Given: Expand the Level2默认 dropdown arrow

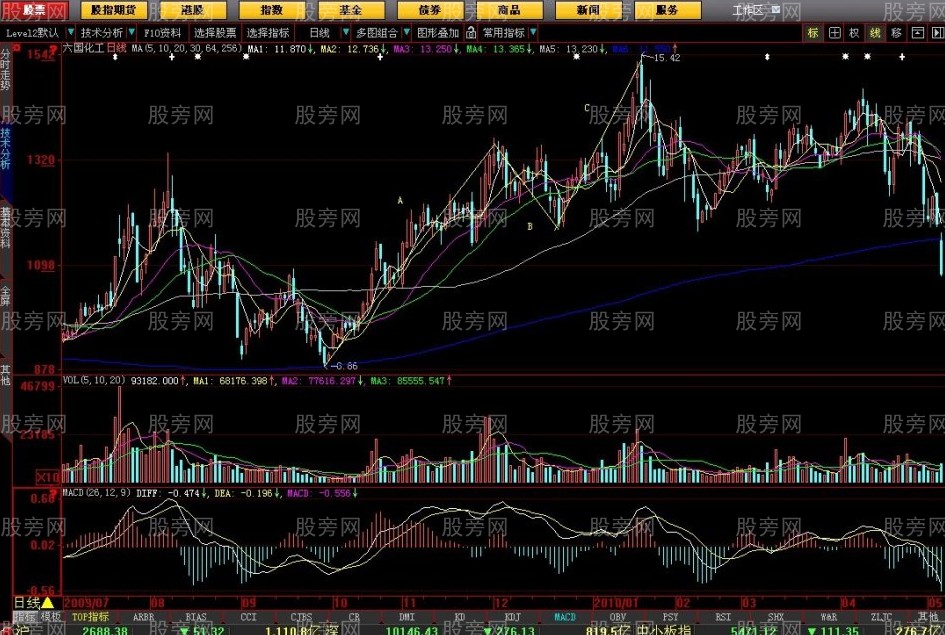Looking at the screenshot, I should click(x=71, y=33).
